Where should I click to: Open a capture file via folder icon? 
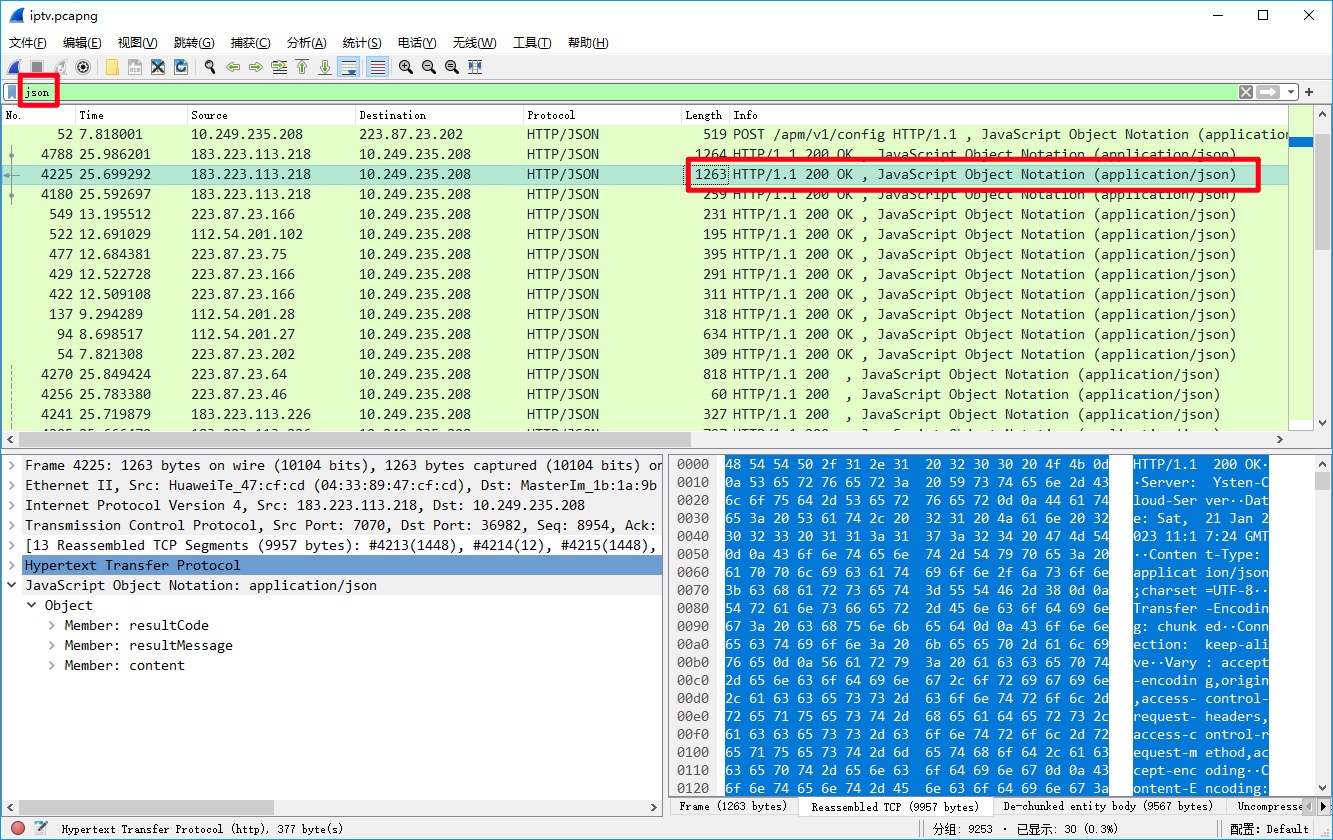pos(112,67)
